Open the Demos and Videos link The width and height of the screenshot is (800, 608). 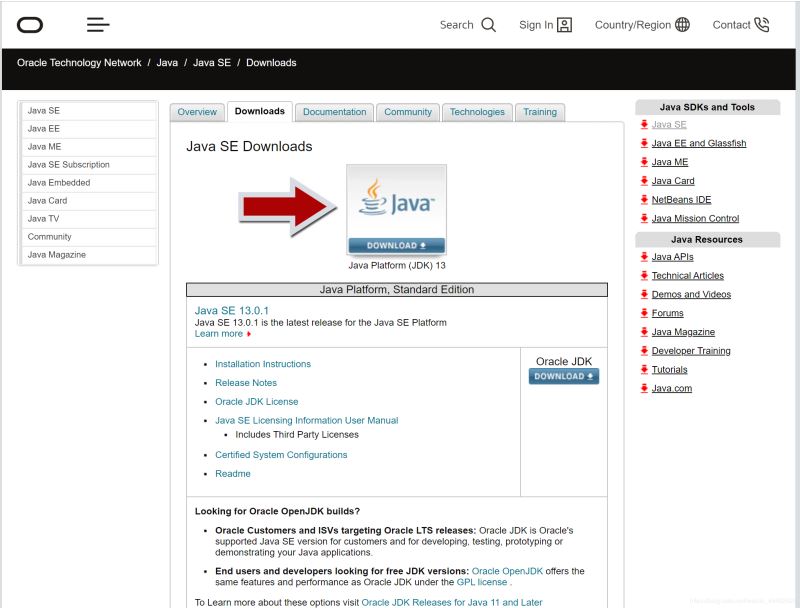pyautogui.click(x=691, y=294)
